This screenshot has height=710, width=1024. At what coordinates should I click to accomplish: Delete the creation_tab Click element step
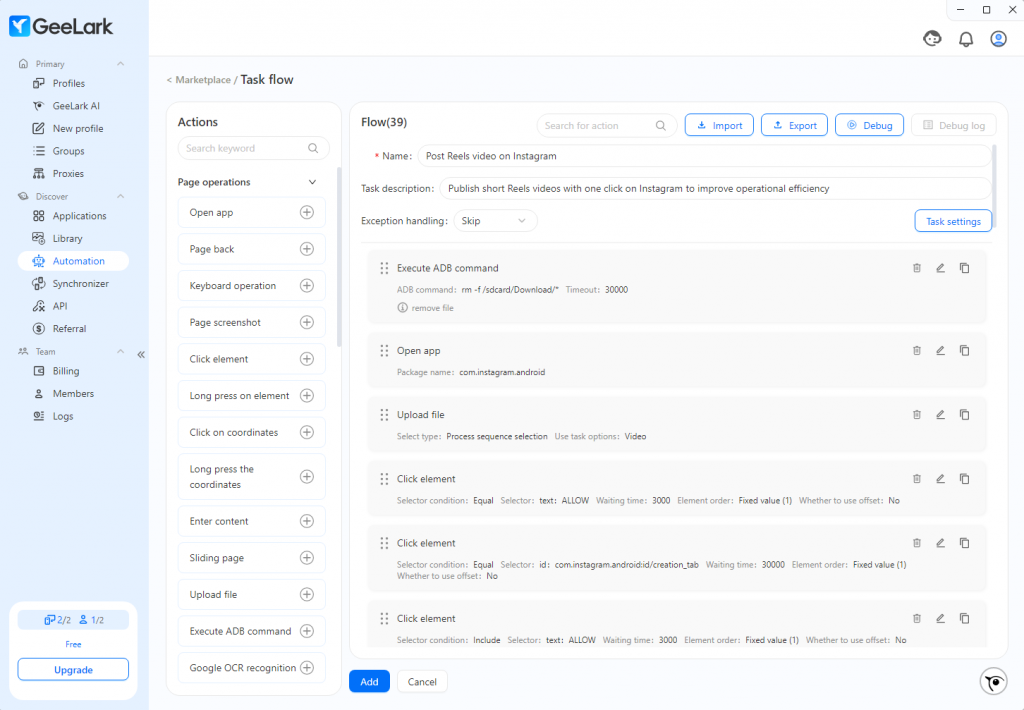coord(917,542)
